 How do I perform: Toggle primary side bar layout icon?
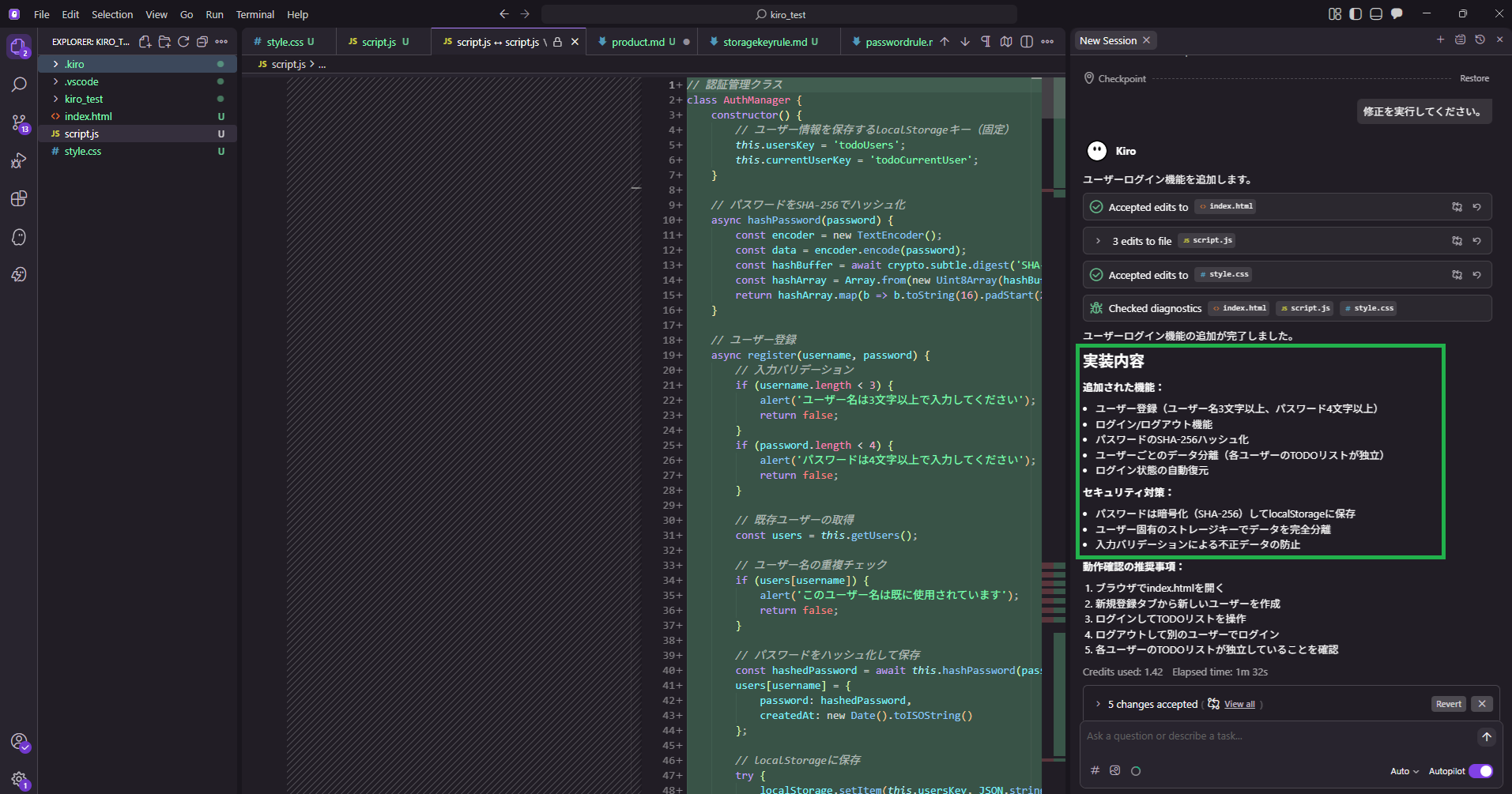[1356, 14]
